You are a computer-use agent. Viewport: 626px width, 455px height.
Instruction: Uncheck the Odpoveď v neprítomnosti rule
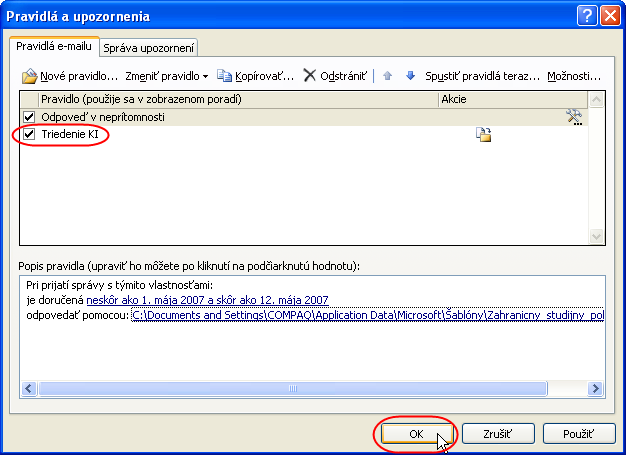pos(29,117)
